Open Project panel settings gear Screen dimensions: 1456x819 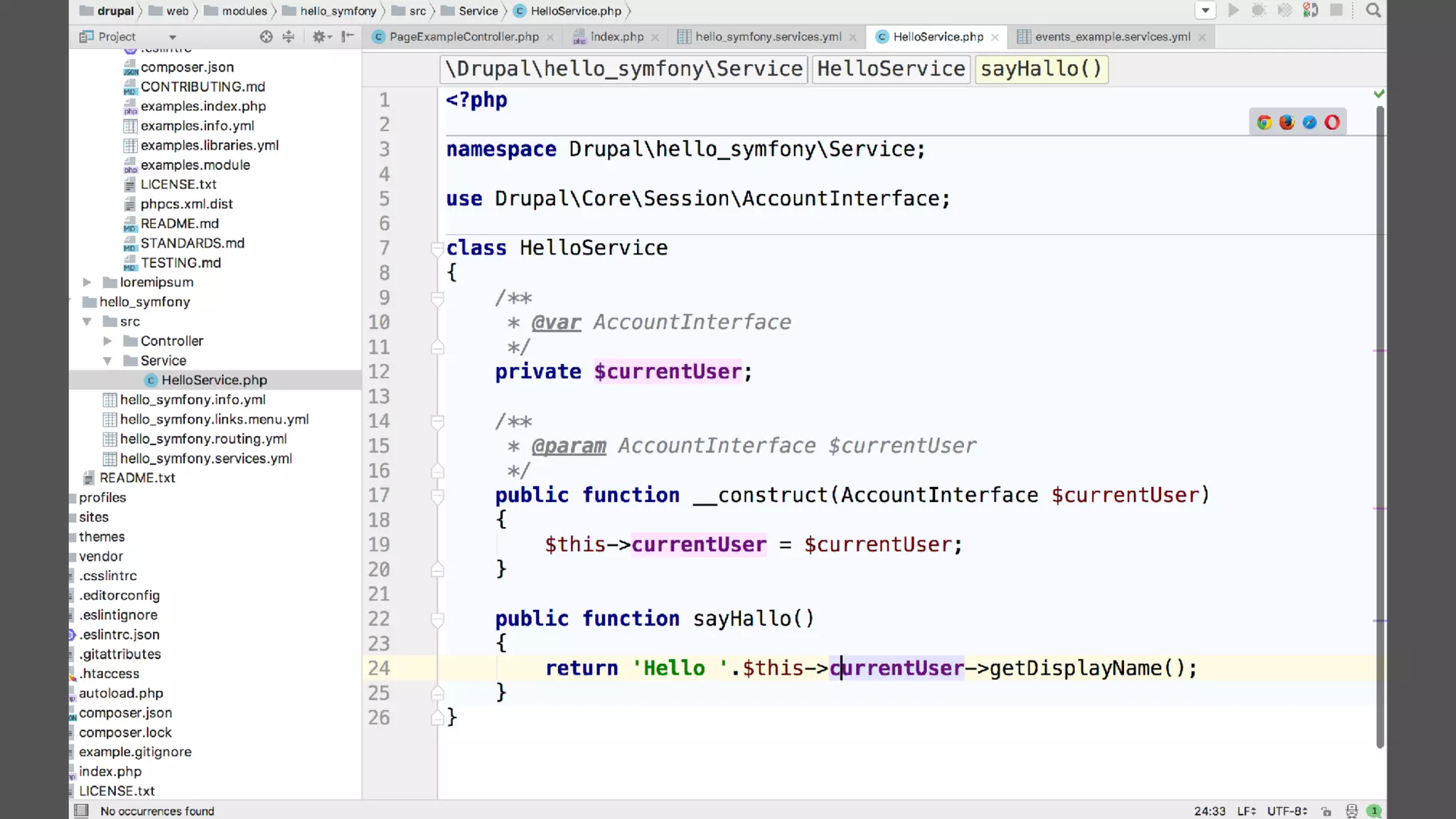coord(318,36)
